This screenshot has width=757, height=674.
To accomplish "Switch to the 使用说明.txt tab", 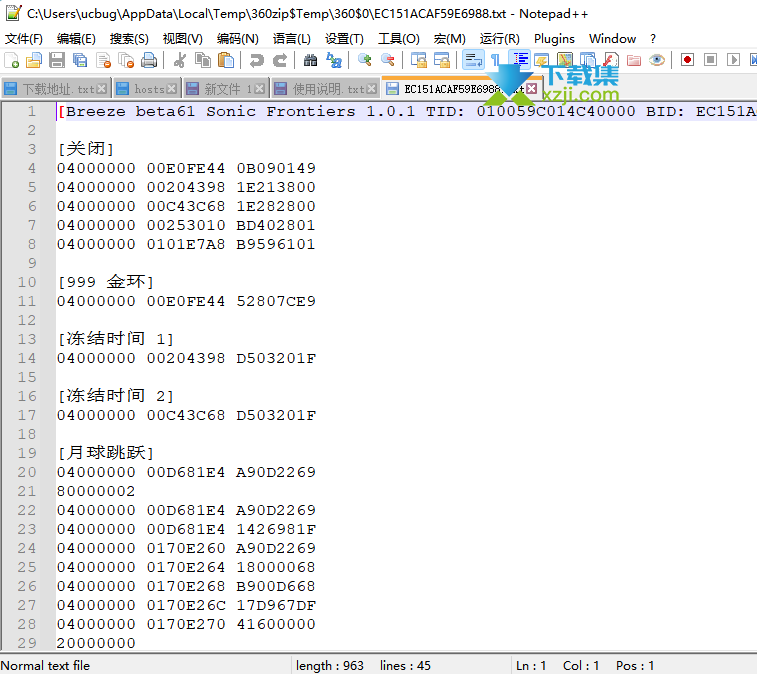I will click(x=325, y=89).
